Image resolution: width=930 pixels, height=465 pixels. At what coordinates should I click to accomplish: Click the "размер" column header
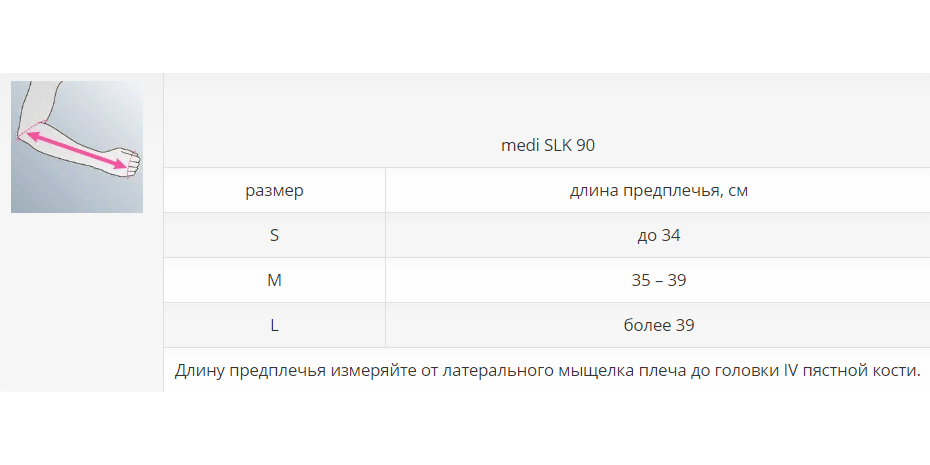pyautogui.click(x=274, y=190)
